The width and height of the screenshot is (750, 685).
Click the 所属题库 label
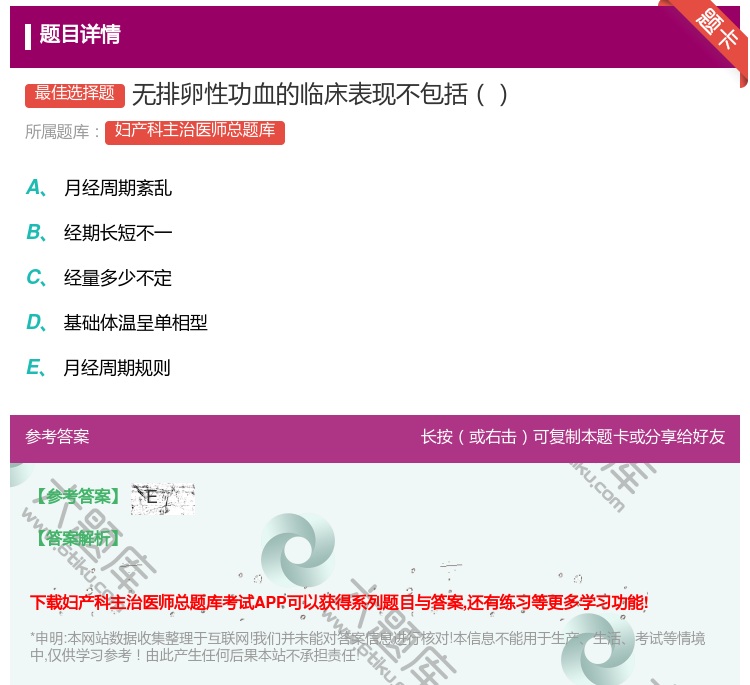(63, 132)
